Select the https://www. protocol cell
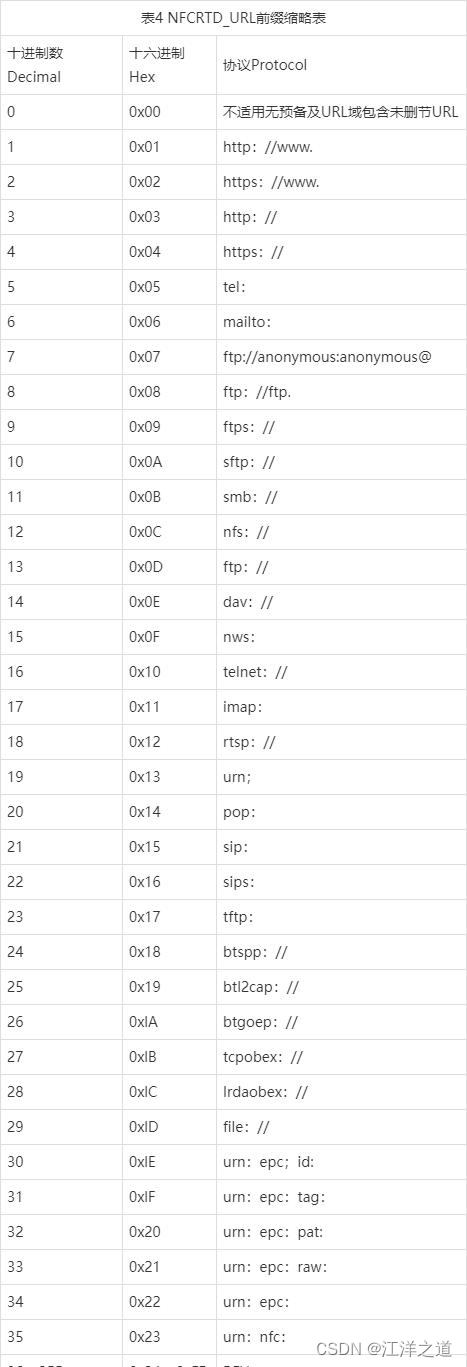467x1367 pixels. [x=341, y=182]
